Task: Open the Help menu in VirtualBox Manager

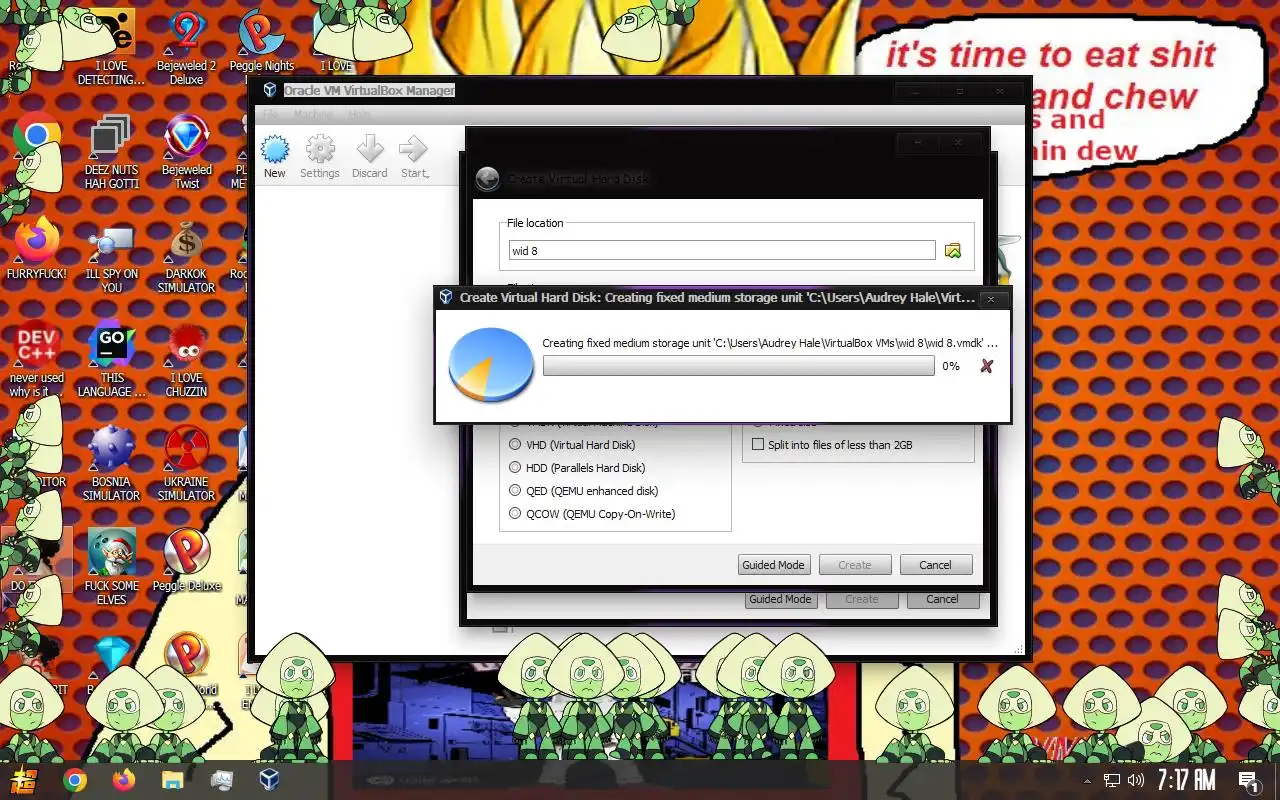Action: [x=358, y=115]
